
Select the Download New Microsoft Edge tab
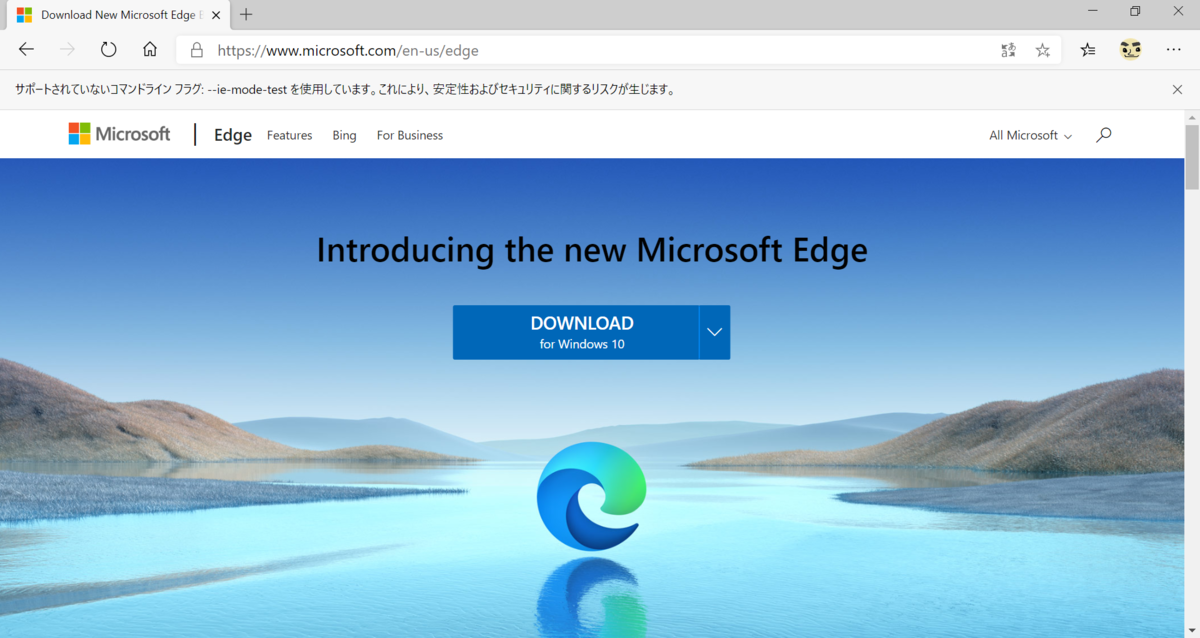[x=117, y=15]
